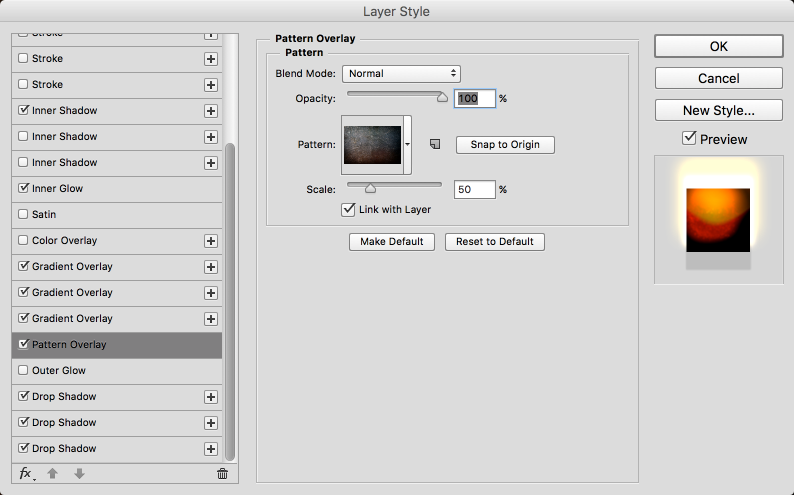
Task: Enable the Satin effect checkbox
Action: click(x=24, y=215)
